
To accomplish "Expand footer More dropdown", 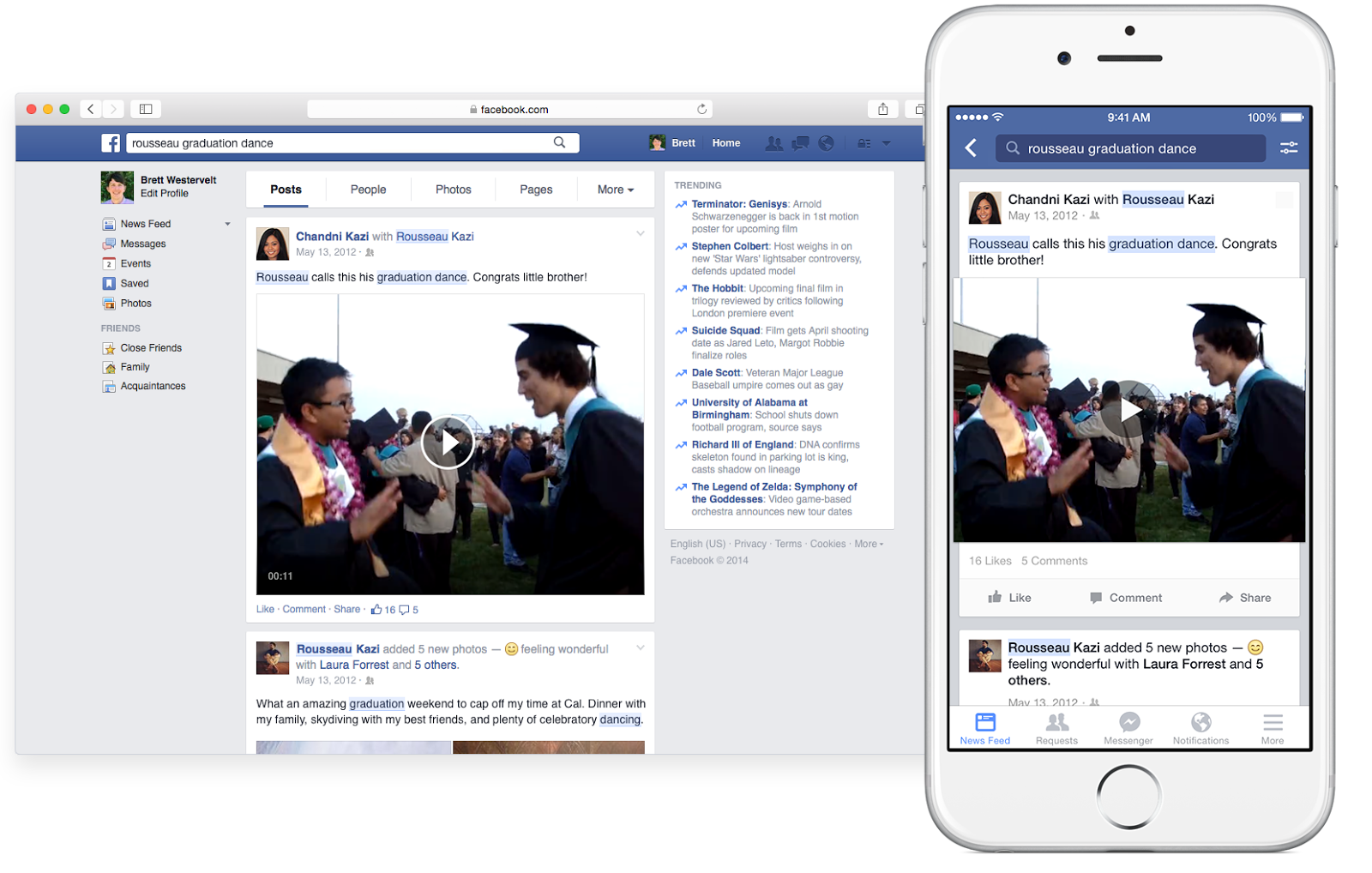I will tap(869, 544).
